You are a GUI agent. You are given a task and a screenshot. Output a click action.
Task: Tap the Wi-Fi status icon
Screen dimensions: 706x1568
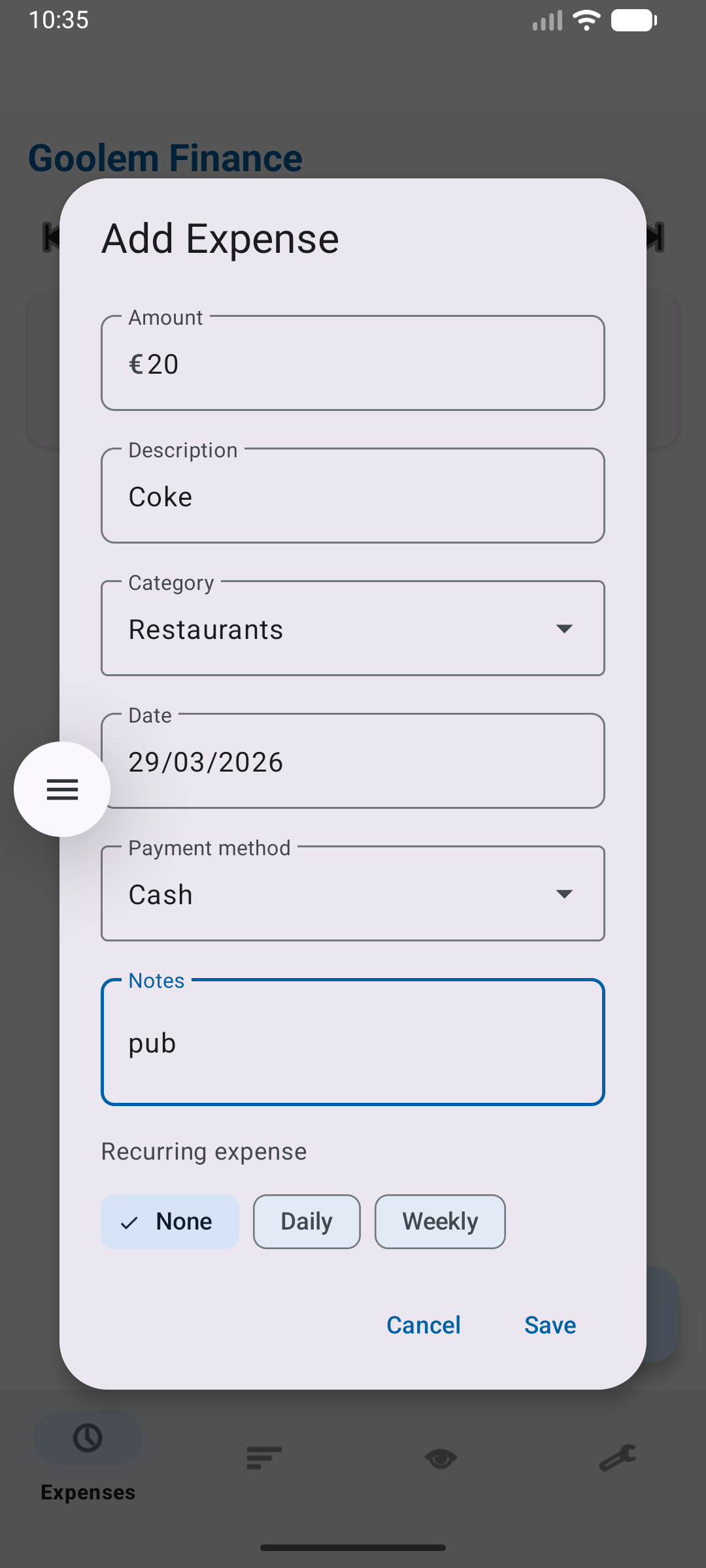click(586, 20)
